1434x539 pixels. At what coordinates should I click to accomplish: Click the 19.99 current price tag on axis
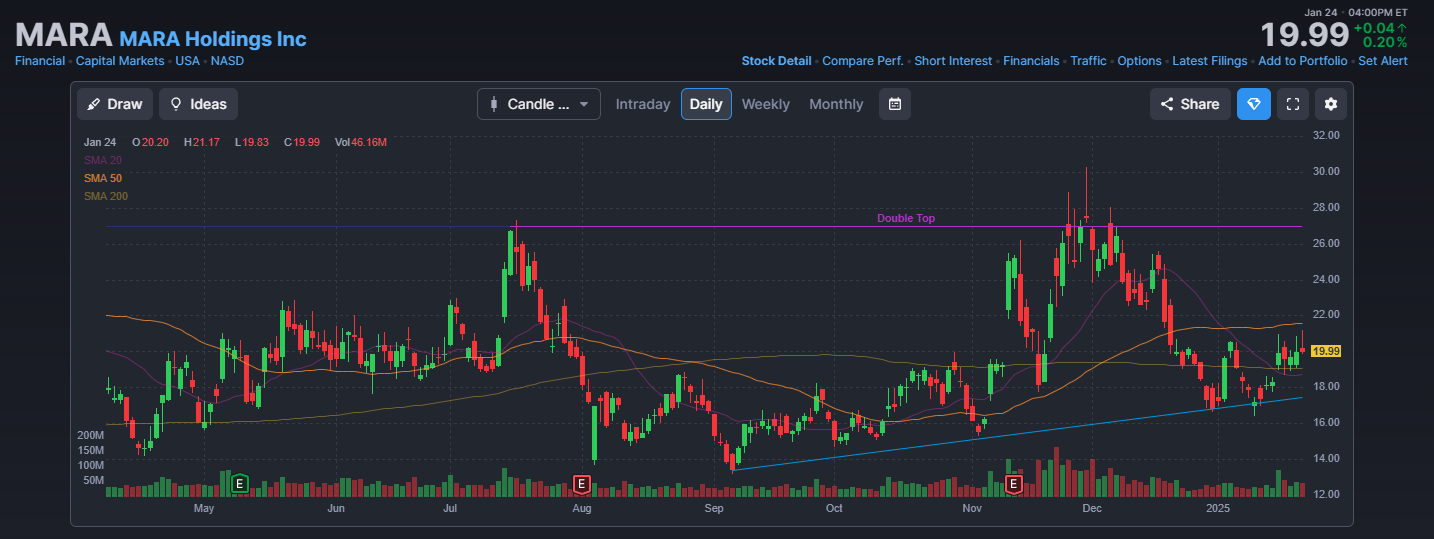(x=1325, y=351)
